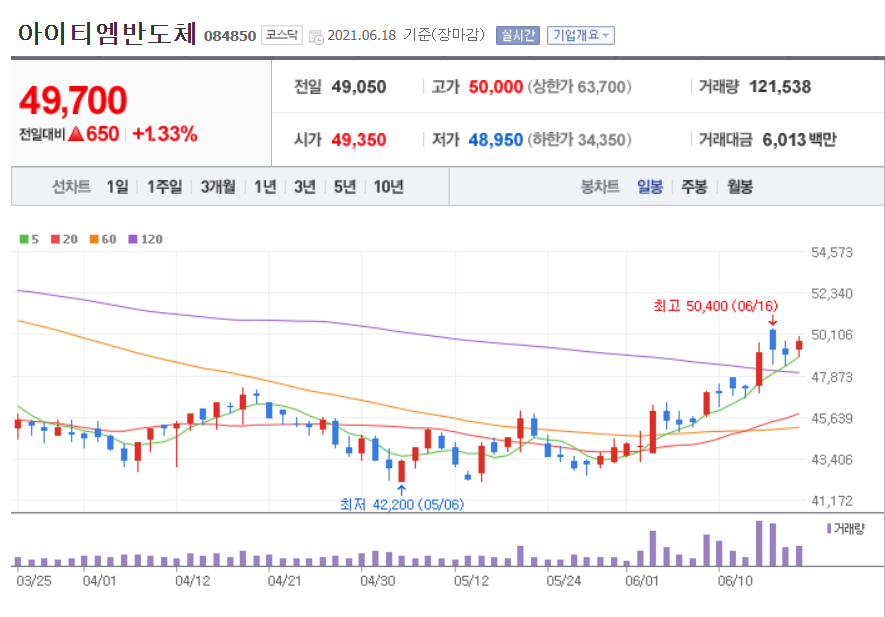Viewport: 885px width, 617px height.
Task: Click the high price 50,000
Action: pos(496,87)
